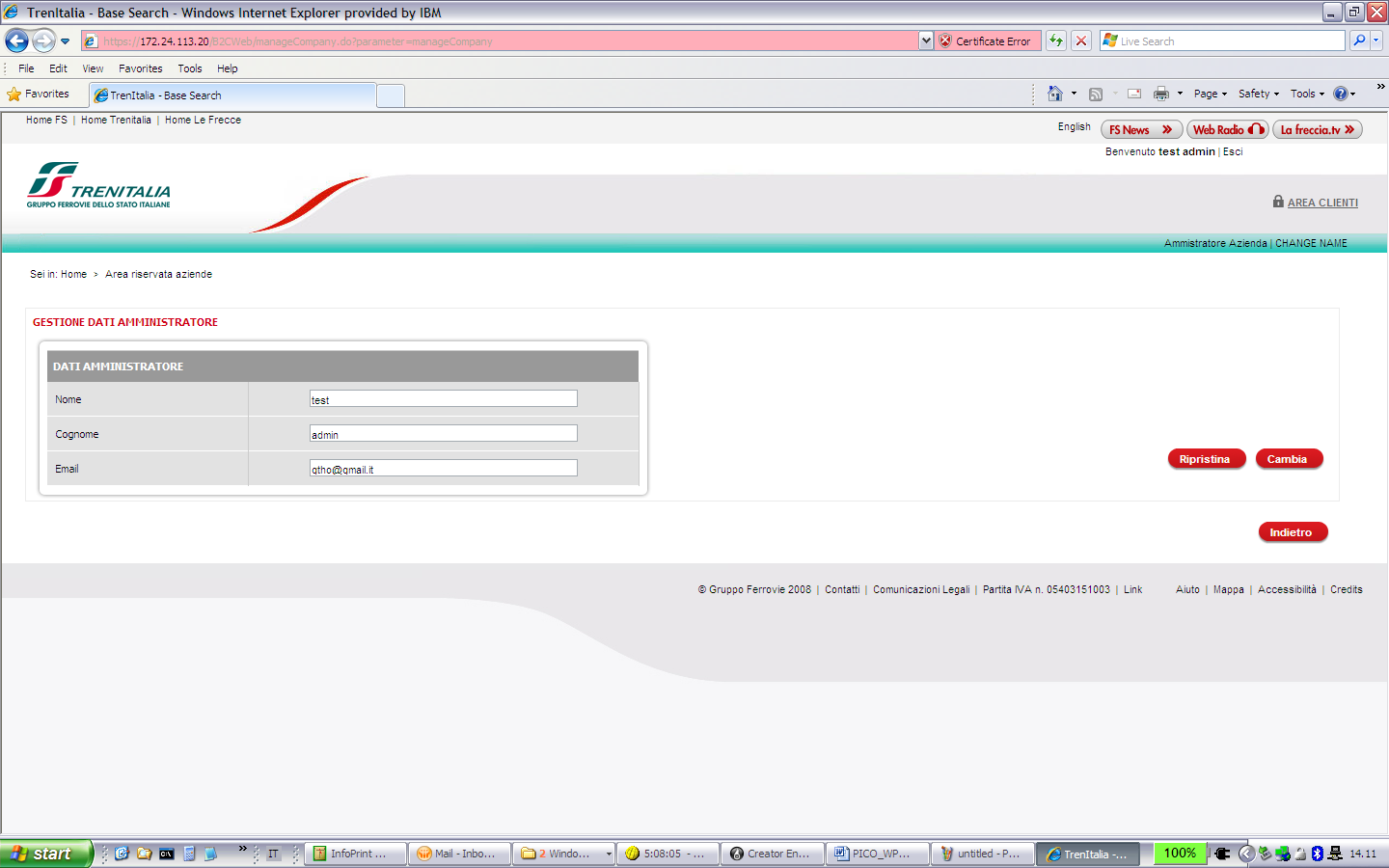Click the Stop loading X icon
This screenshot has height=868, width=1389.
pos(1081,41)
